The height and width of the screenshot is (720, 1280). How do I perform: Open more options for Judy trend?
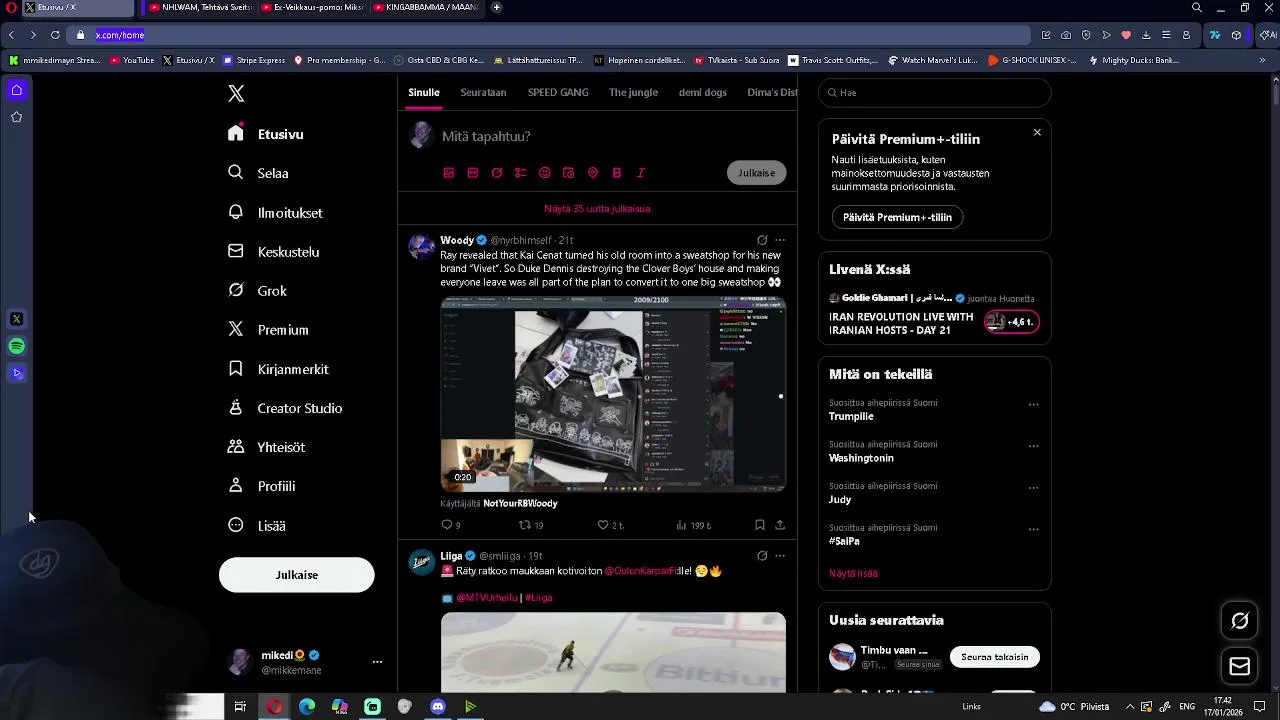coord(1034,488)
